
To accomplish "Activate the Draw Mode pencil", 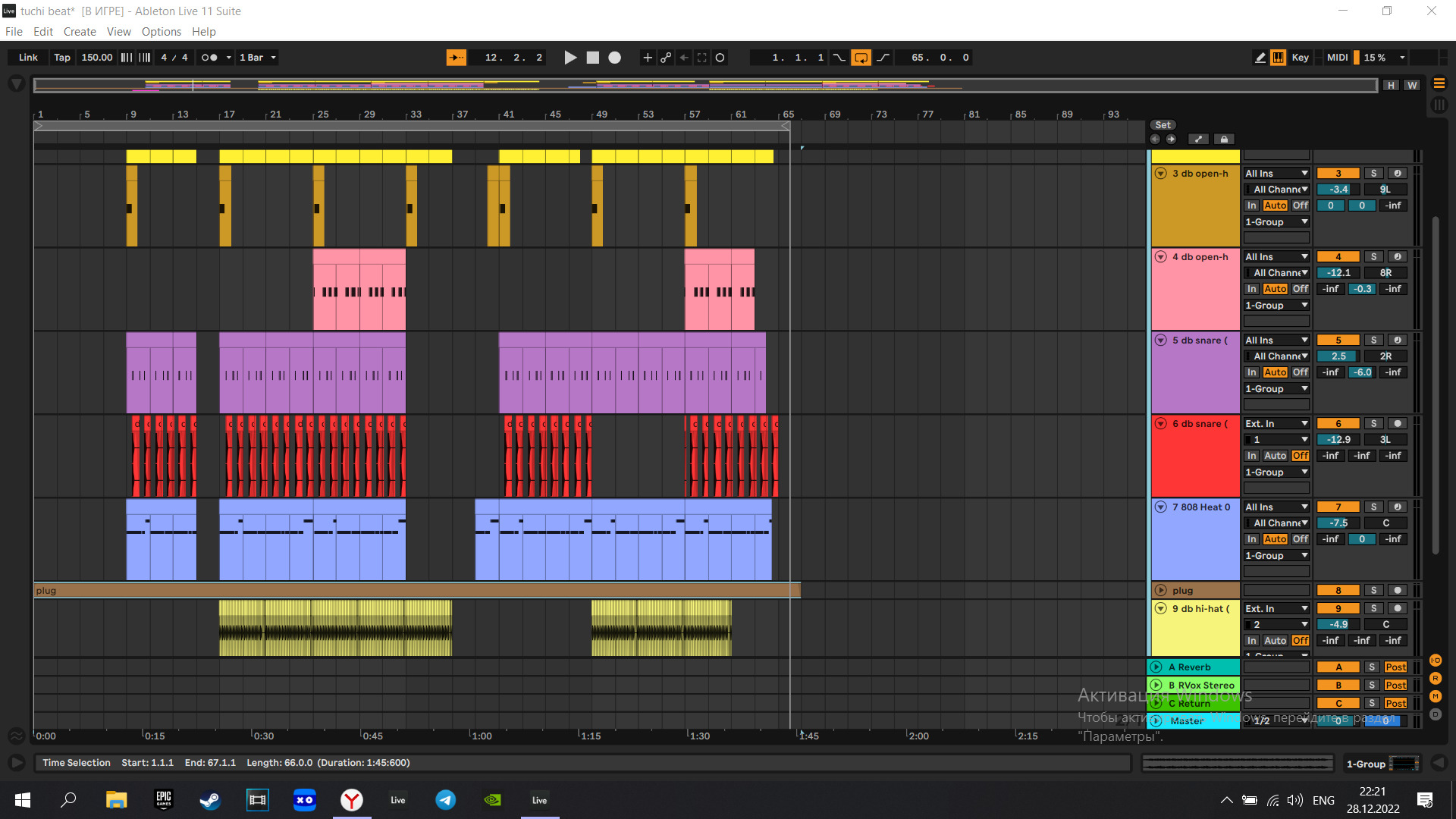I will (x=1260, y=58).
